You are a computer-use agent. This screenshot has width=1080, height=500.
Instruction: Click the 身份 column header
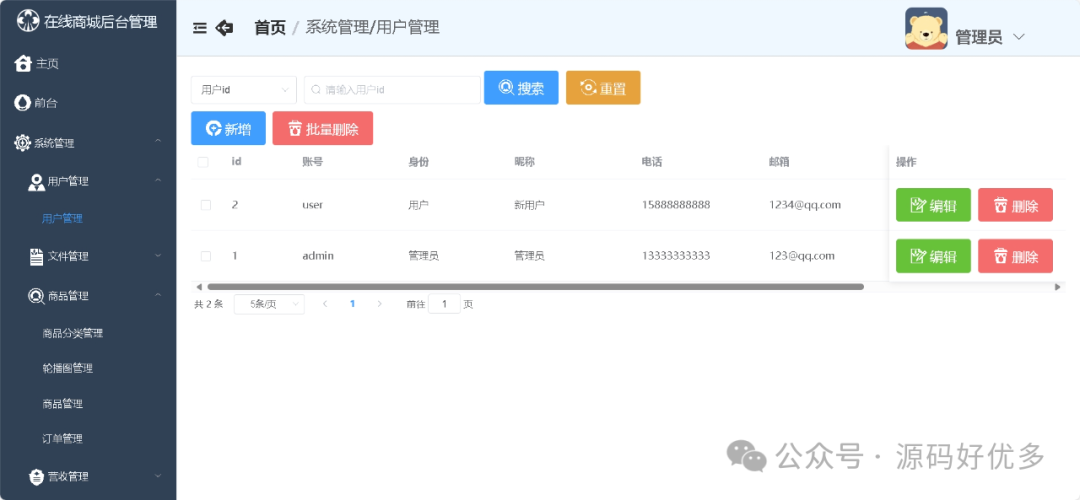(x=419, y=163)
